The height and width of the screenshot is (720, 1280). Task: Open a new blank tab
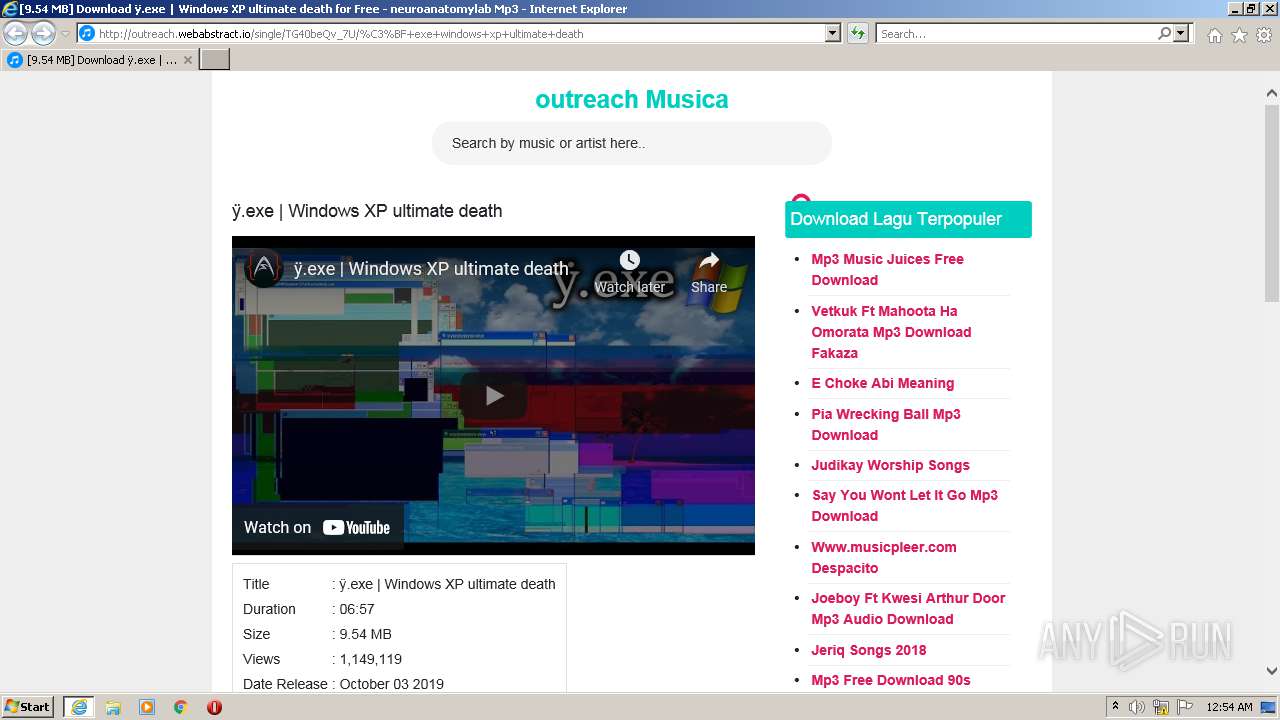pyautogui.click(x=215, y=60)
